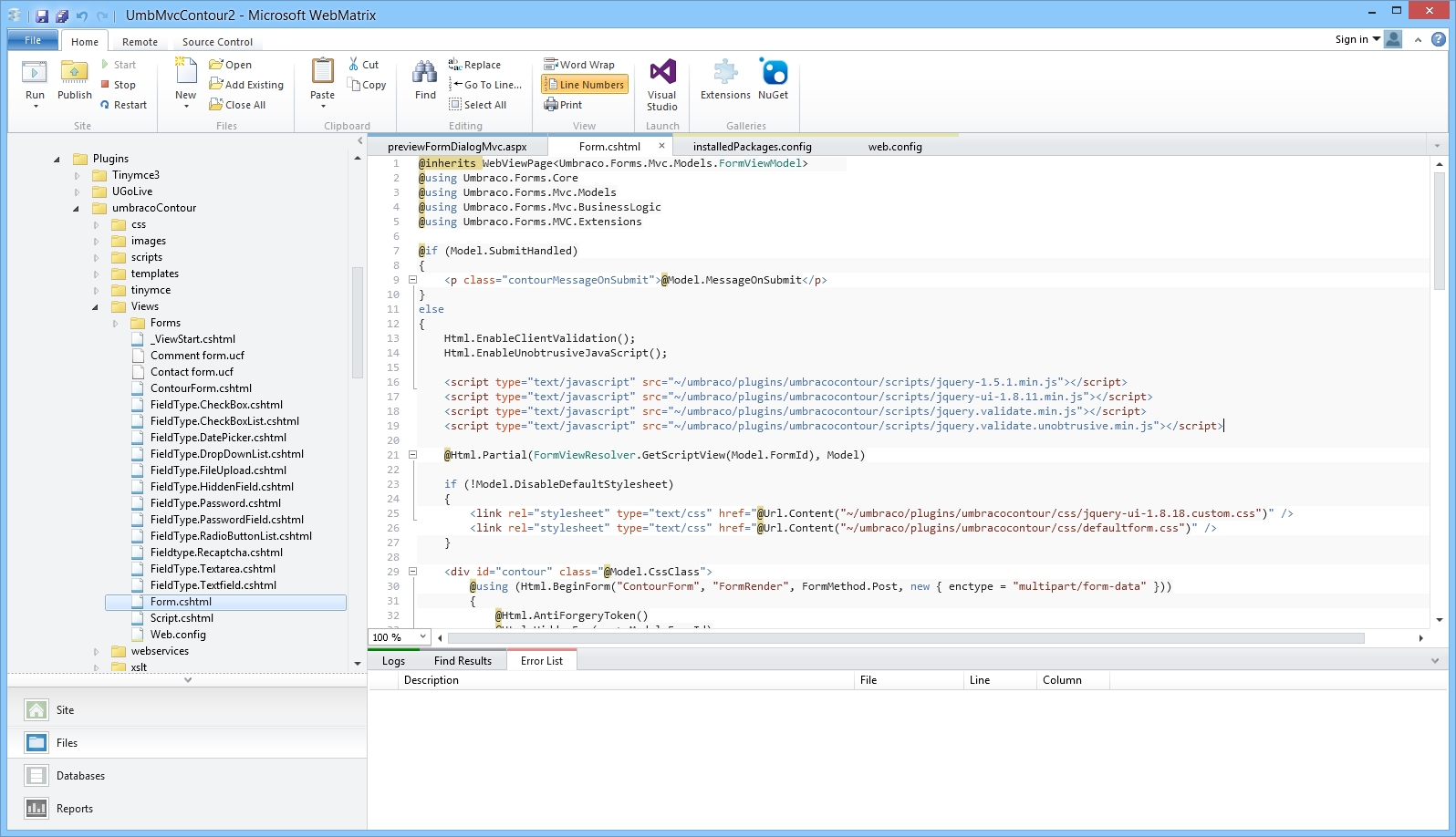Image resolution: width=1456 pixels, height=837 pixels.
Task: Launch Visual Studio
Action: tap(662, 85)
